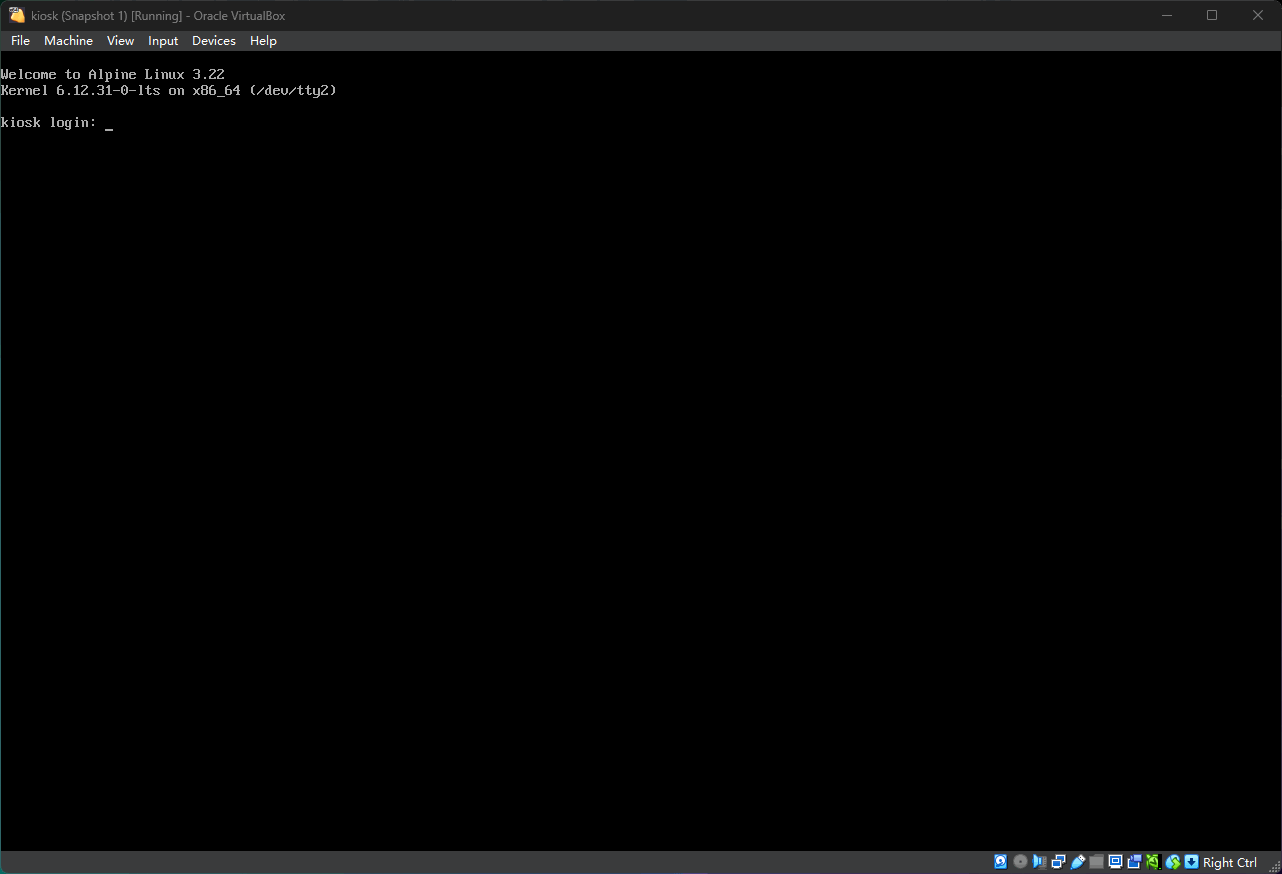
Task: Click the 'Welcome to Alpine Linux 3.22' line
Action: tap(113, 75)
